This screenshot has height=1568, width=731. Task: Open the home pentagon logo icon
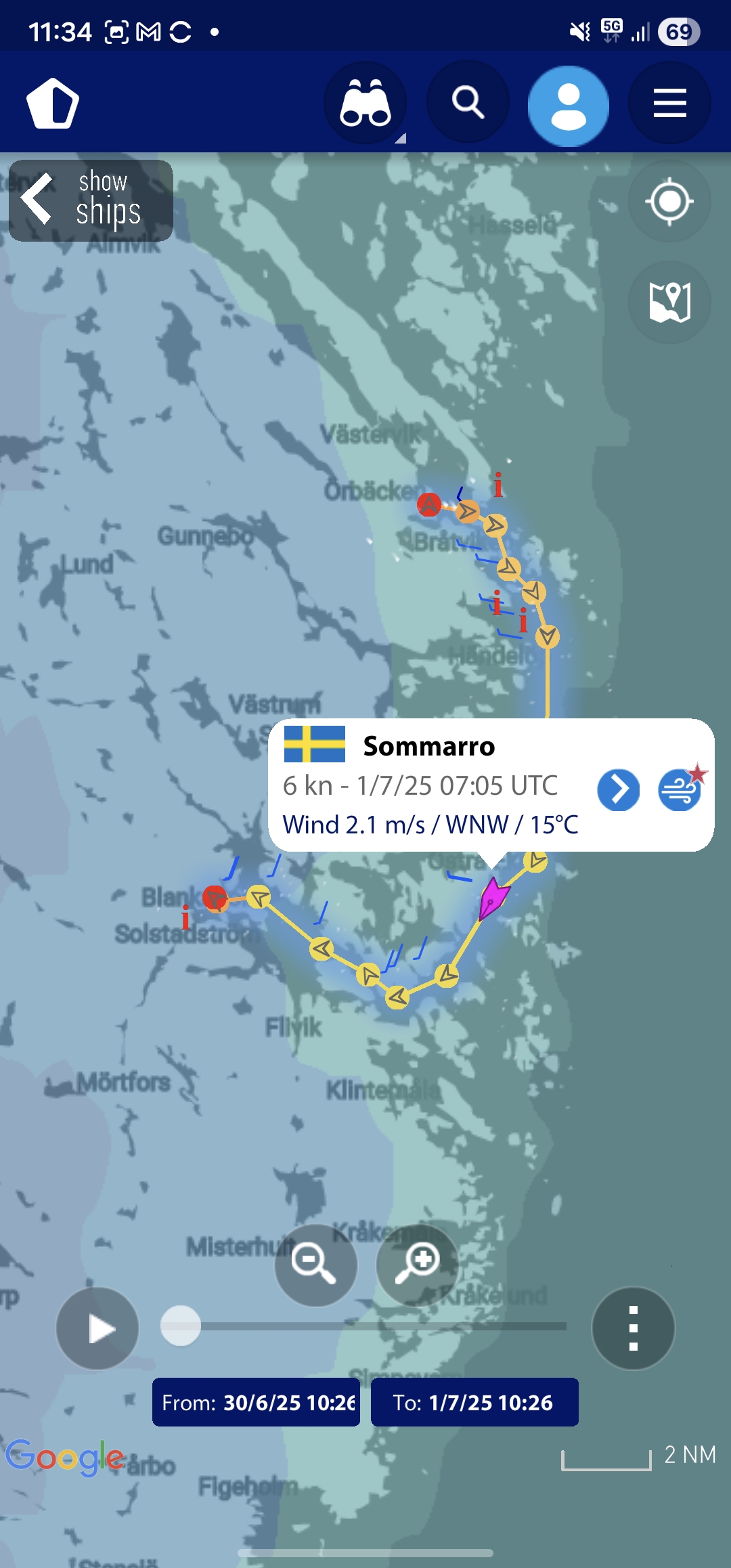53,103
